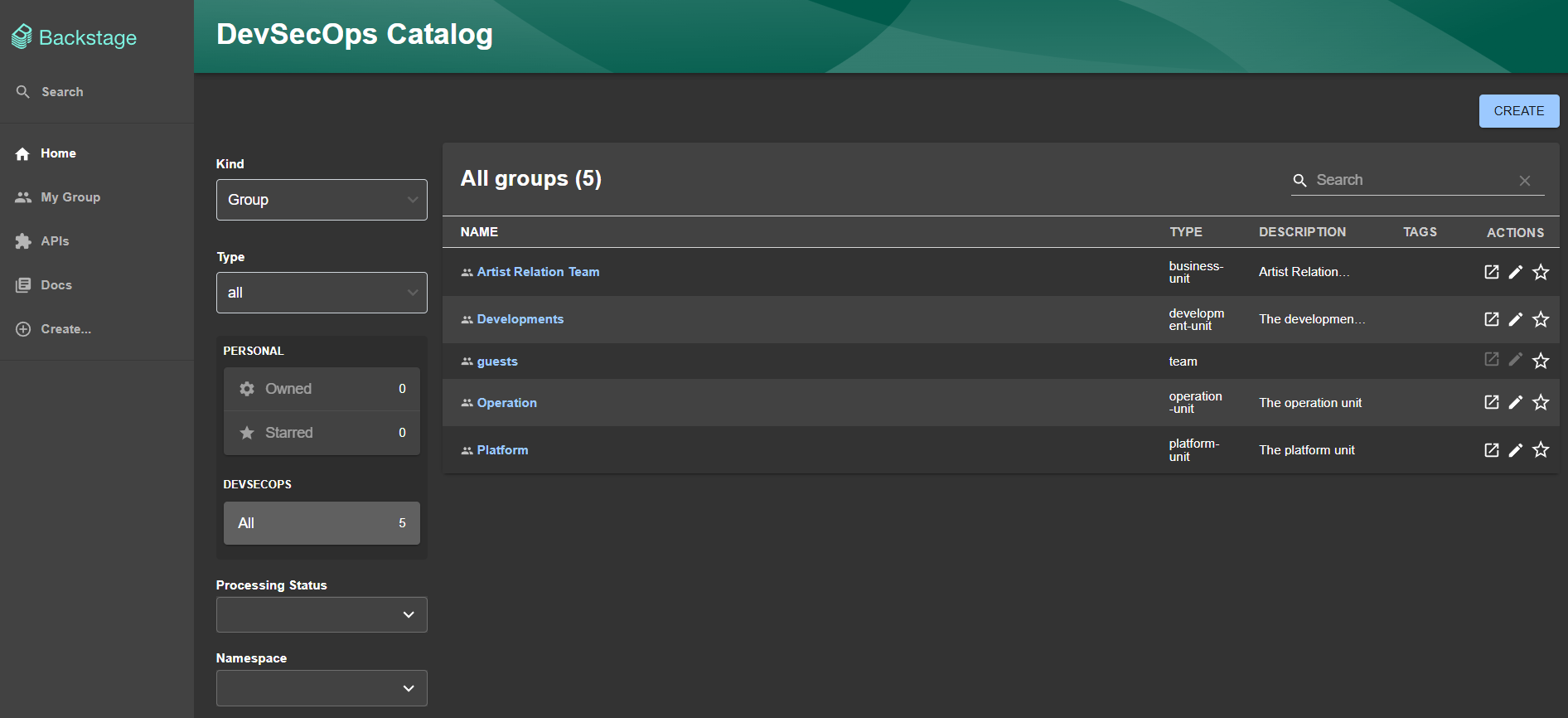1568x718 pixels.
Task: Open view icon for Platform group
Action: coord(1491,450)
